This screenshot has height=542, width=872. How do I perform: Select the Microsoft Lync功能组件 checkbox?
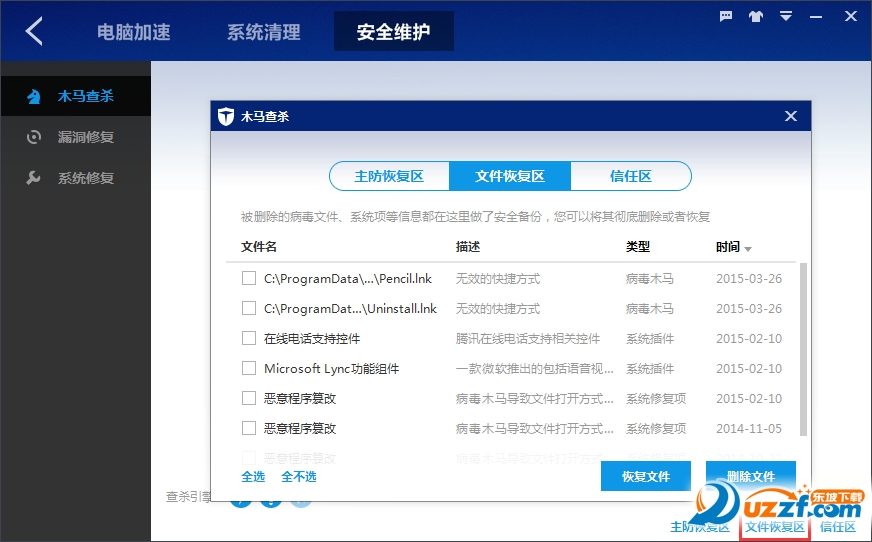(249, 369)
